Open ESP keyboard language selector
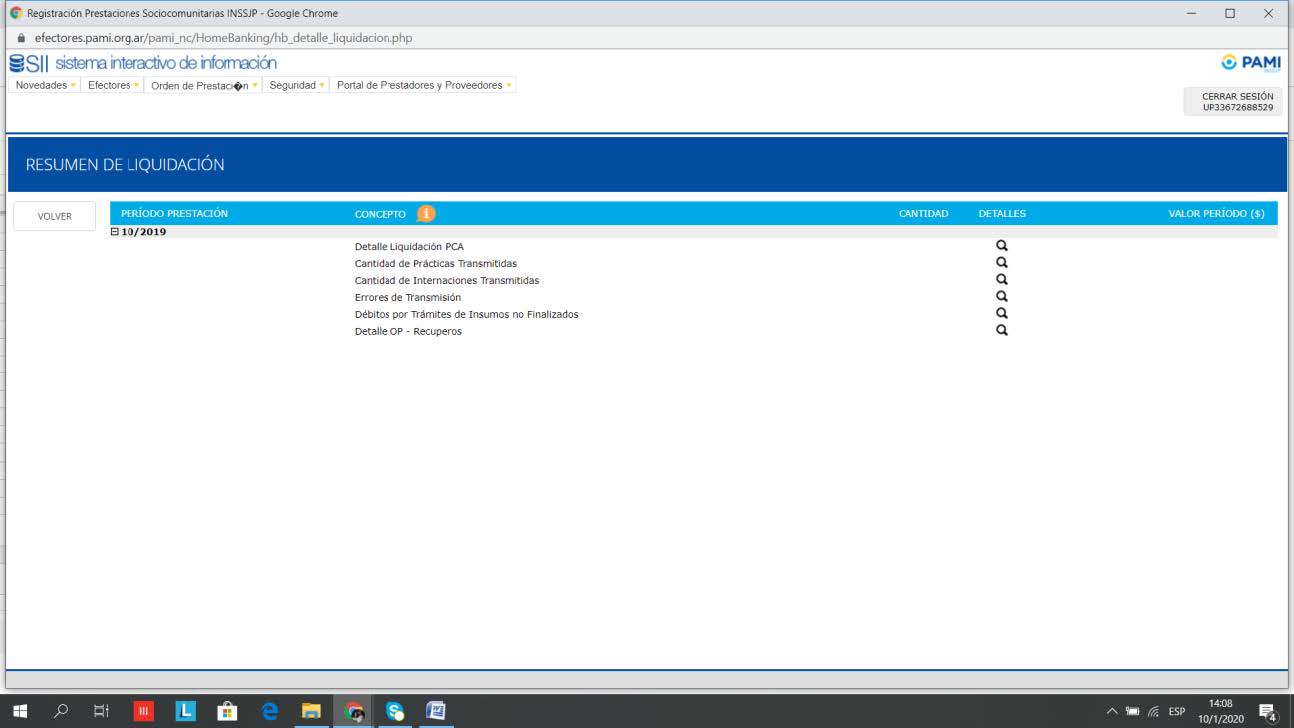Screen dimensions: 1294x728 pos(1177,711)
